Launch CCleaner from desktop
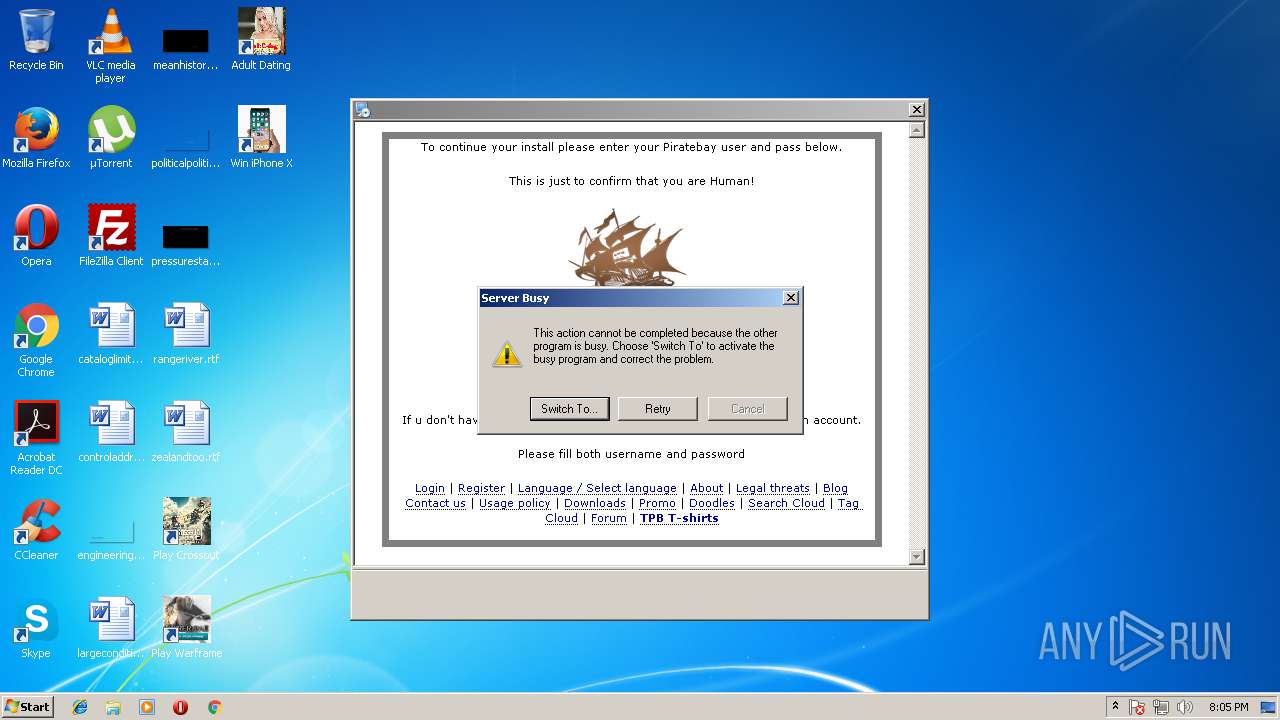This screenshot has width=1280, height=720. point(36,530)
